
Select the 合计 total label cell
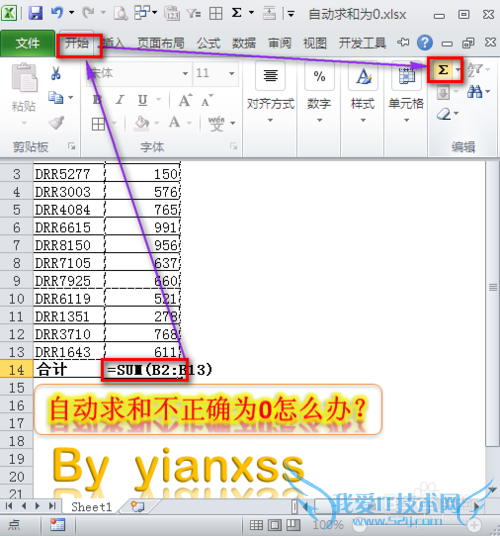(x=68, y=369)
